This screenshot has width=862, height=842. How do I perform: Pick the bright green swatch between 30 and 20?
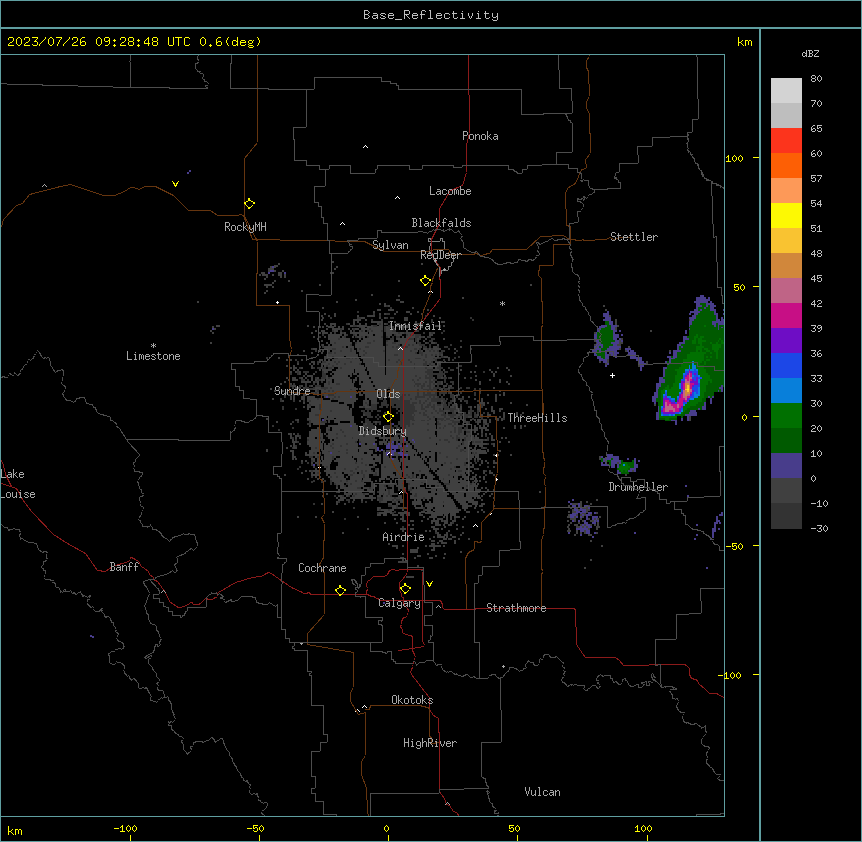786,416
